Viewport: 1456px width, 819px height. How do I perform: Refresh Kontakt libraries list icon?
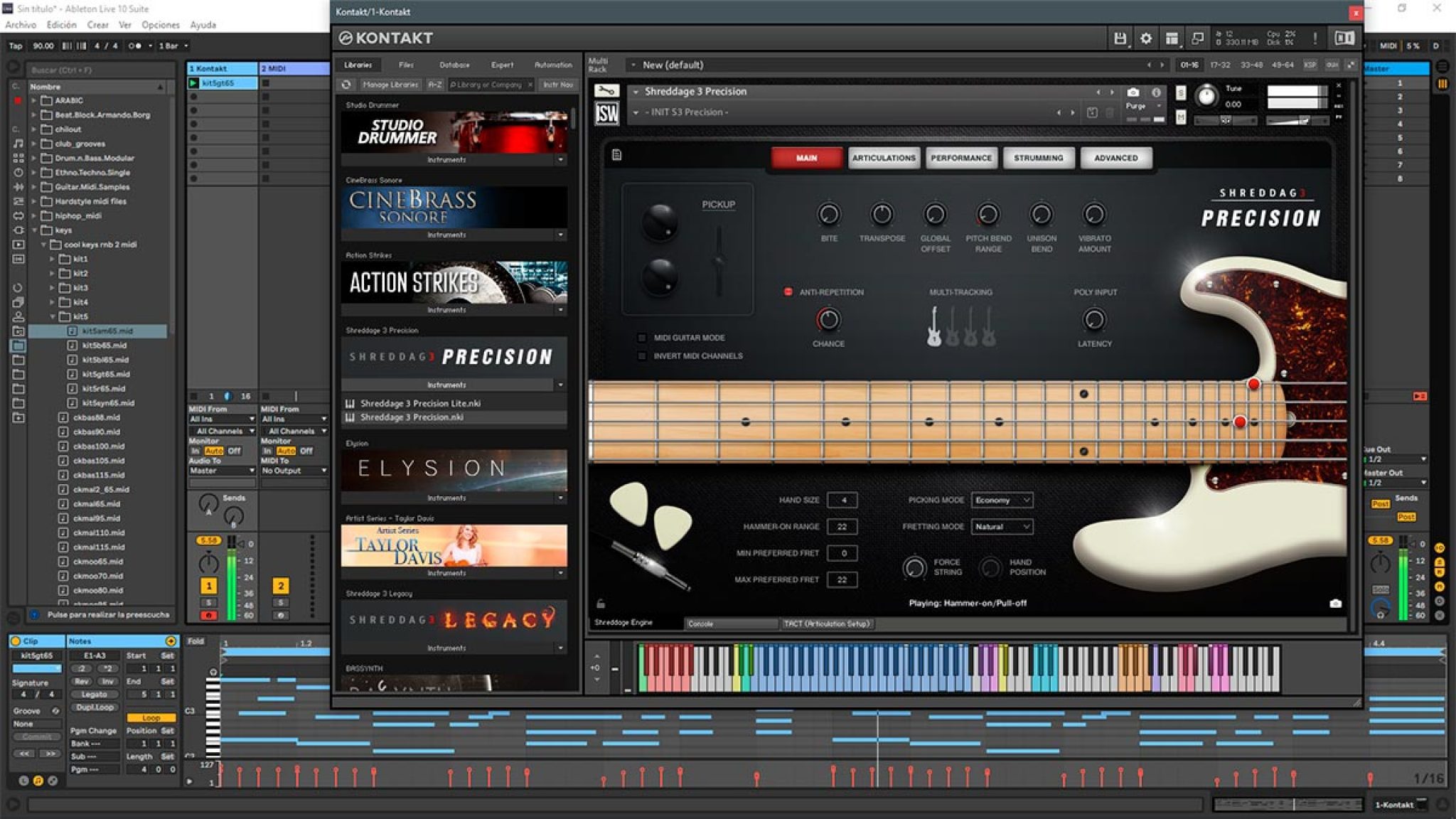(x=346, y=85)
